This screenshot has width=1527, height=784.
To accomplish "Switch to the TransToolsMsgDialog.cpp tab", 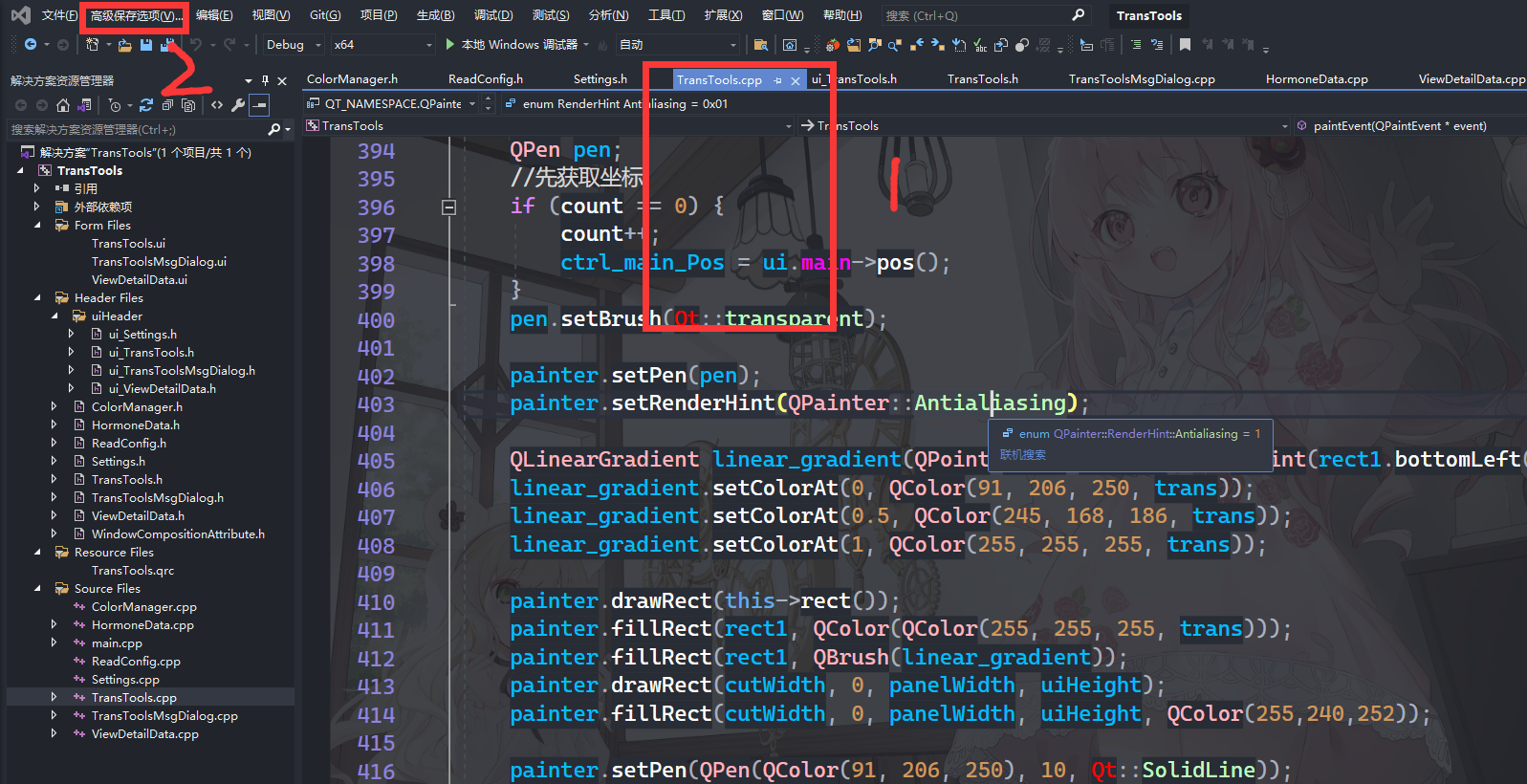I will [1142, 79].
